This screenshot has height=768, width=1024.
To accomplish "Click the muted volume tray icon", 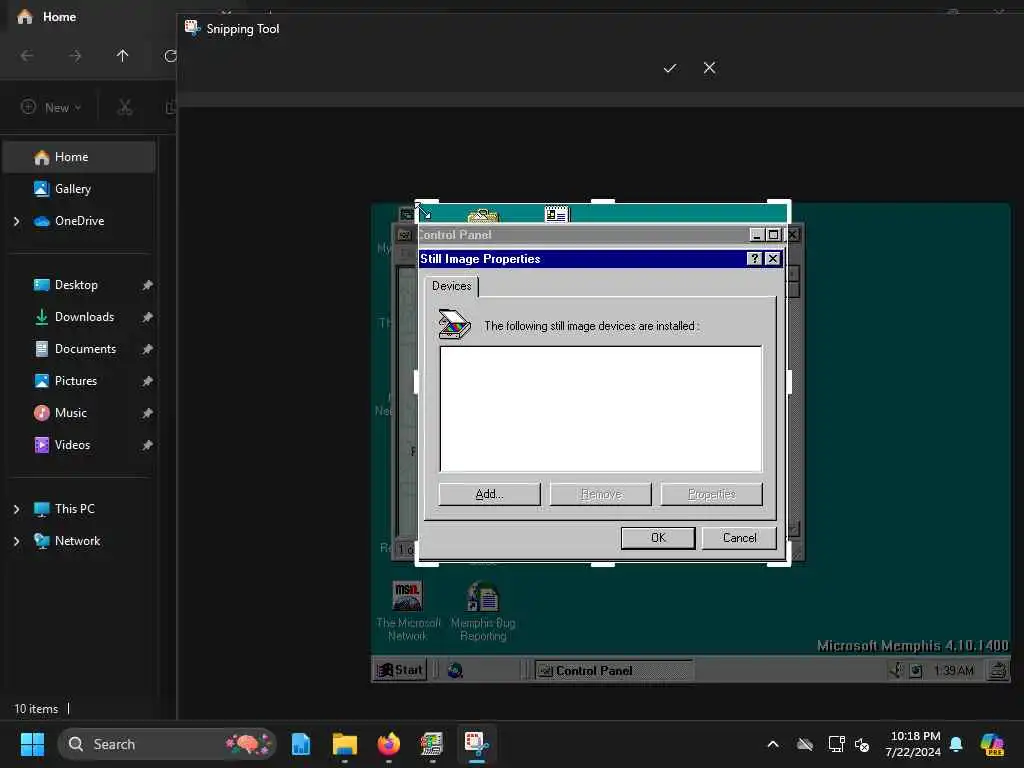I will [862, 744].
